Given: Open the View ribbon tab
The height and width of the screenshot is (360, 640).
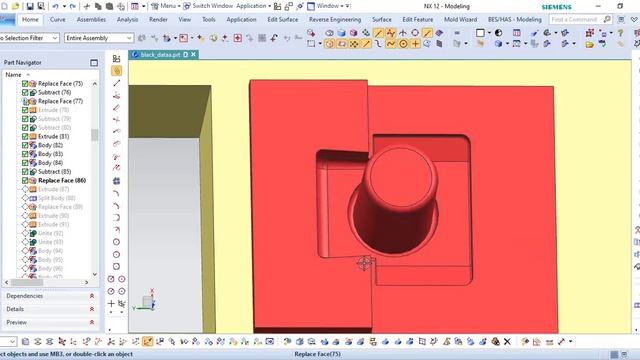Looking at the screenshot, I should click(x=184, y=19).
